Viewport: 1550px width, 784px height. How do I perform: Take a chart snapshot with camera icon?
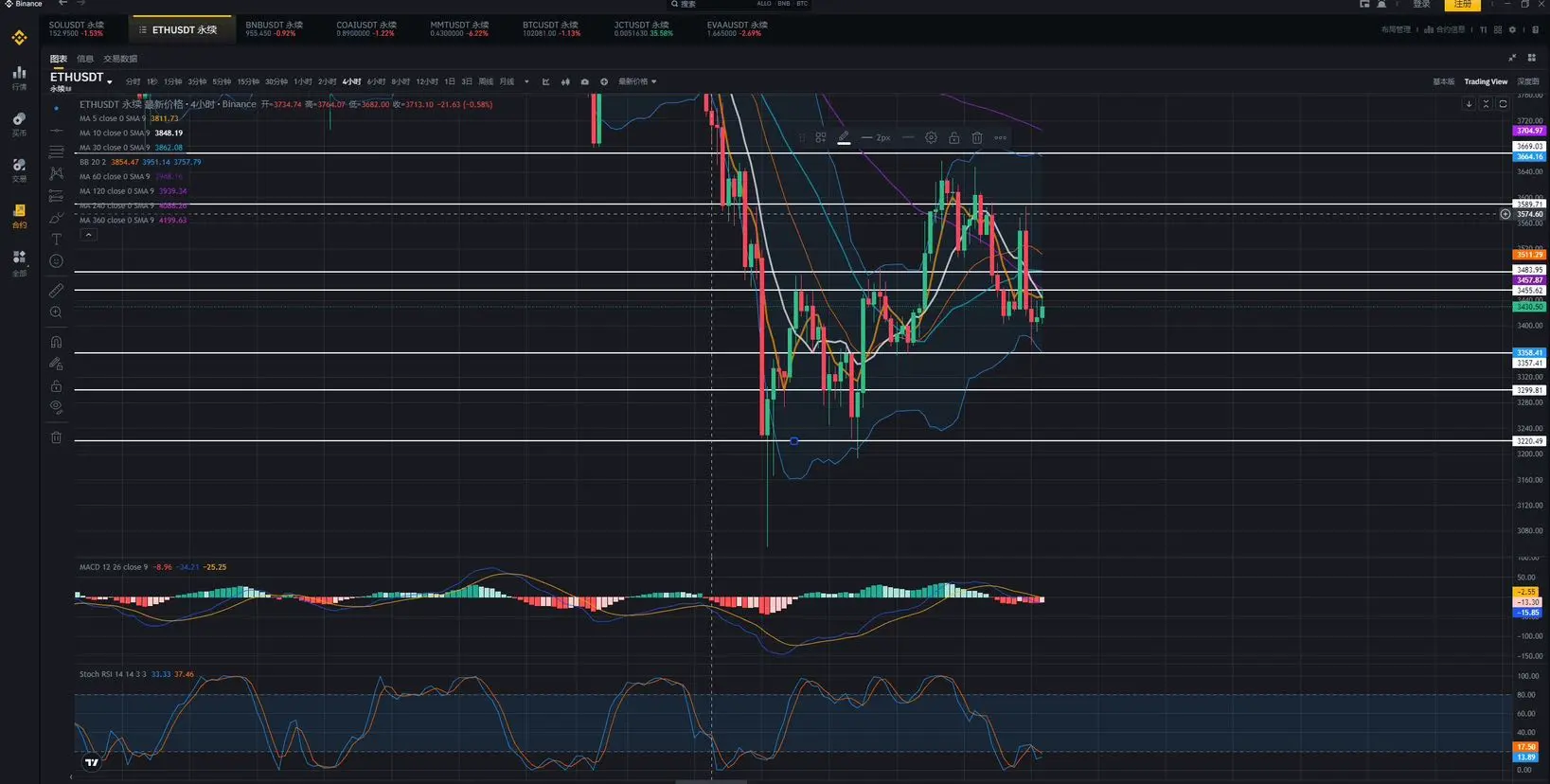[584, 81]
